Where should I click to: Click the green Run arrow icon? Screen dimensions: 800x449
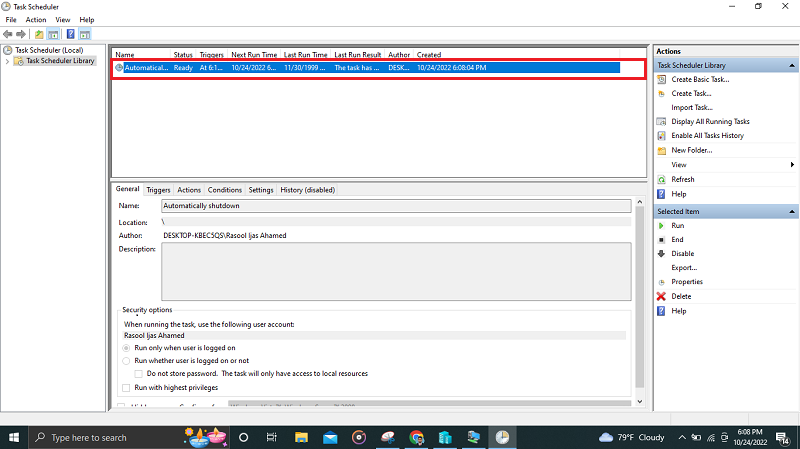click(661, 226)
